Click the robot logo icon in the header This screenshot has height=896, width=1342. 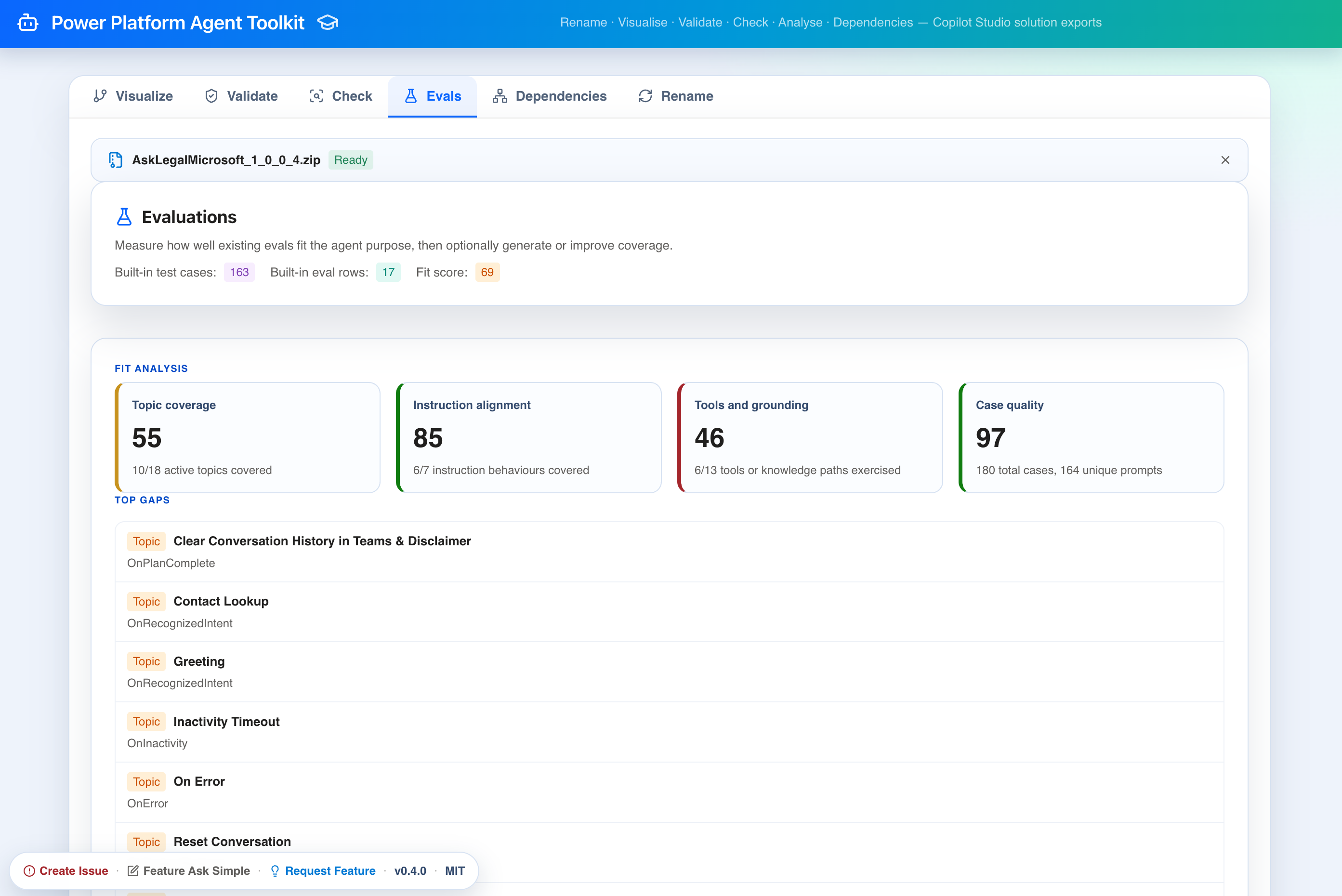click(x=28, y=23)
